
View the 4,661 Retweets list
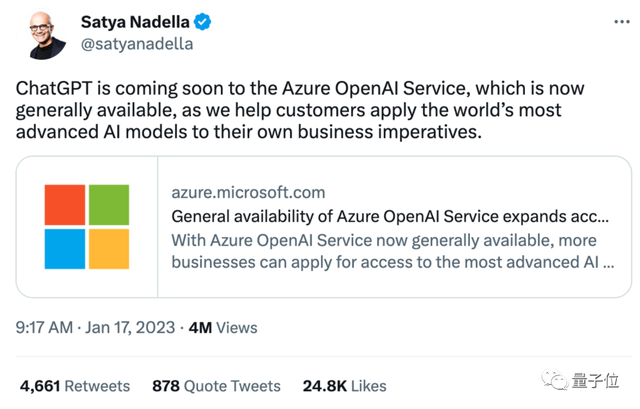coord(75,385)
